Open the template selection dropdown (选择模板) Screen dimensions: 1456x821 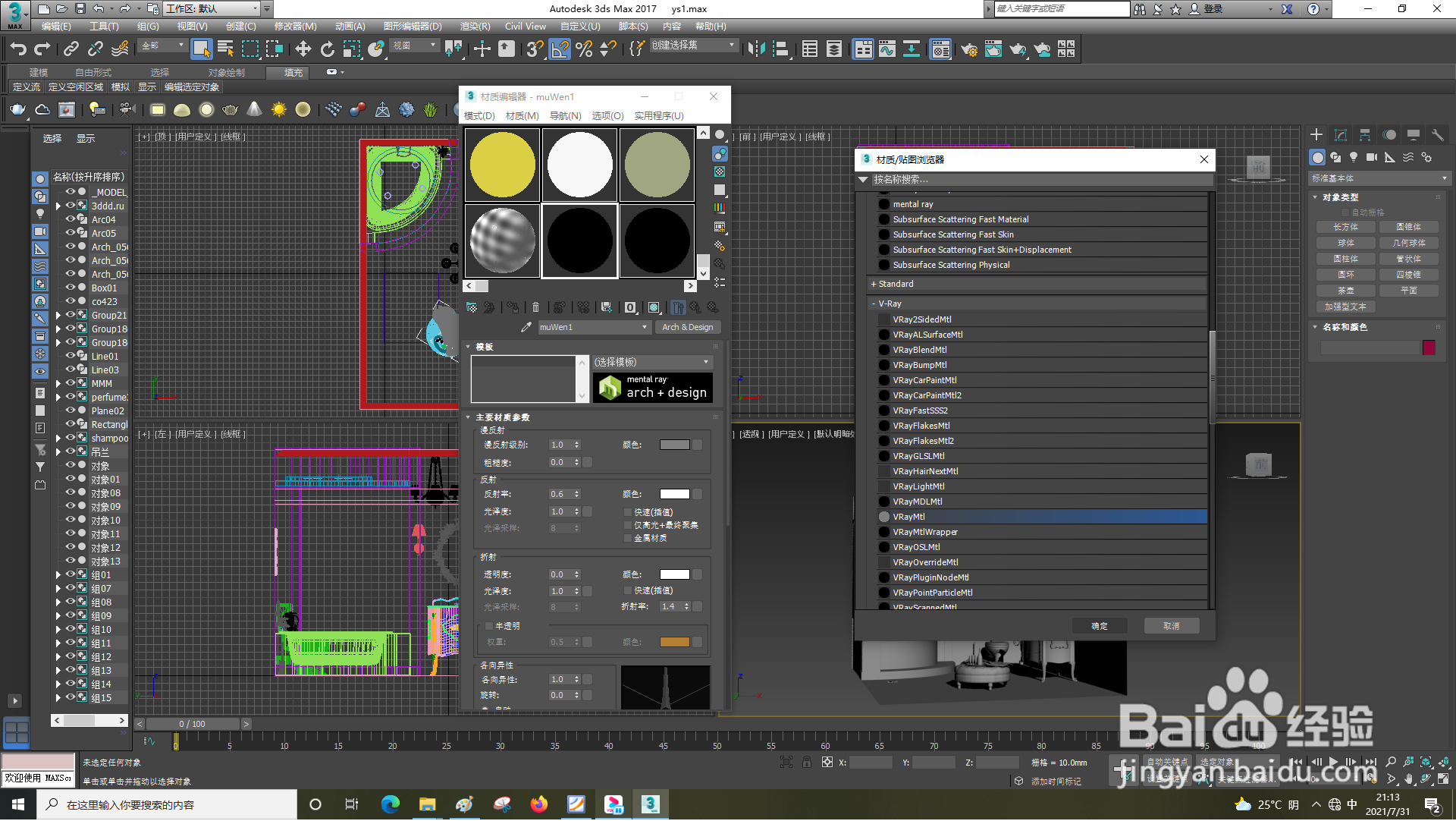(651, 362)
